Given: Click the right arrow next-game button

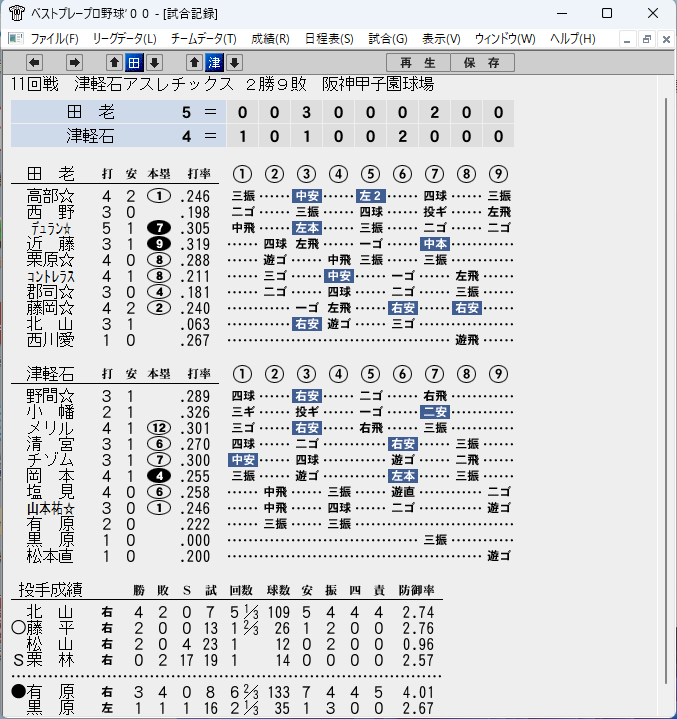Looking at the screenshot, I should click(x=74, y=62).
